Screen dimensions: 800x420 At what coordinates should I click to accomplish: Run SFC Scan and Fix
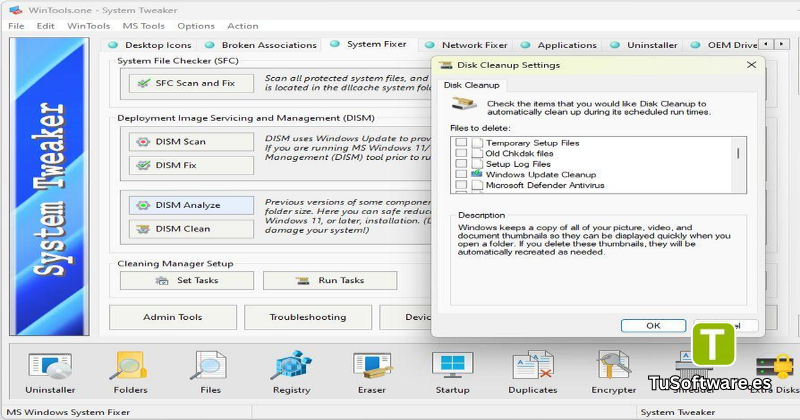coord(191,83)
